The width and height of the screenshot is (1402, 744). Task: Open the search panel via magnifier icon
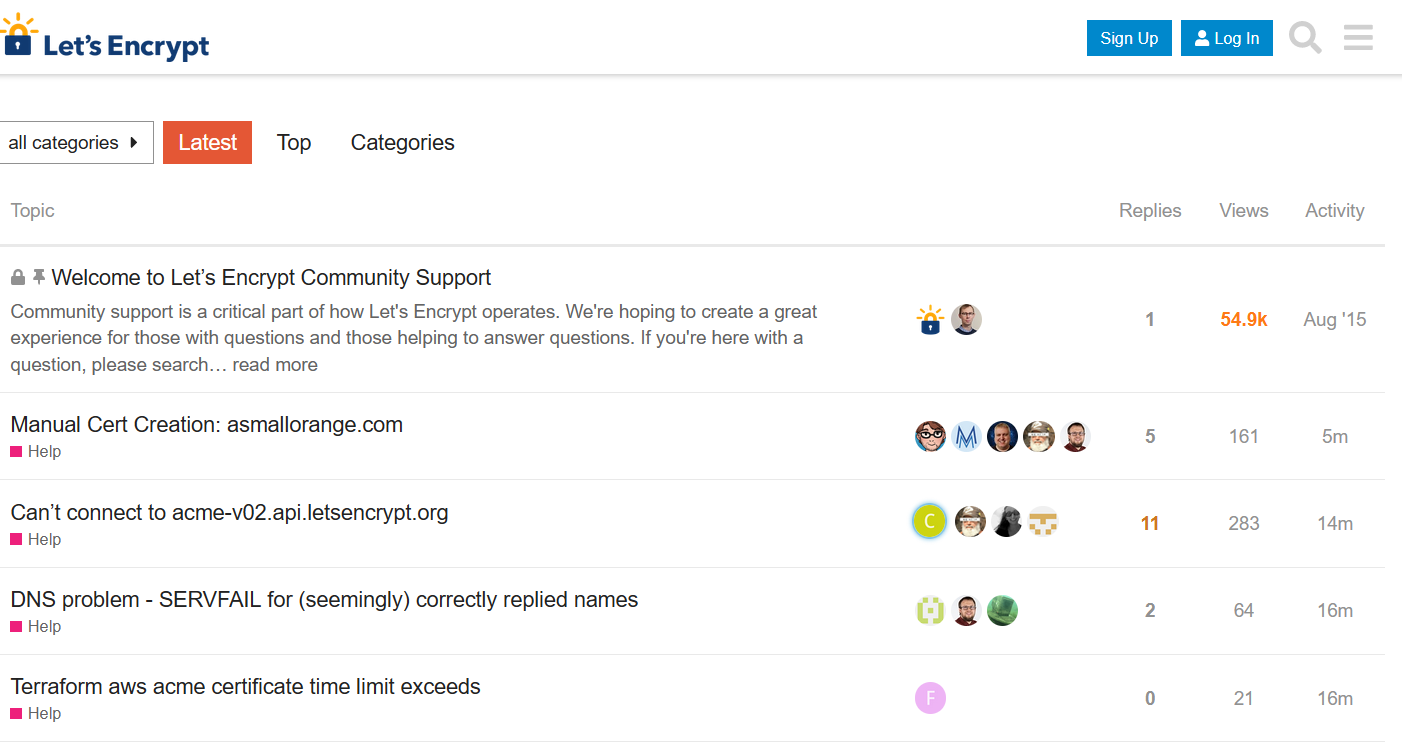tap(1304, 37)
